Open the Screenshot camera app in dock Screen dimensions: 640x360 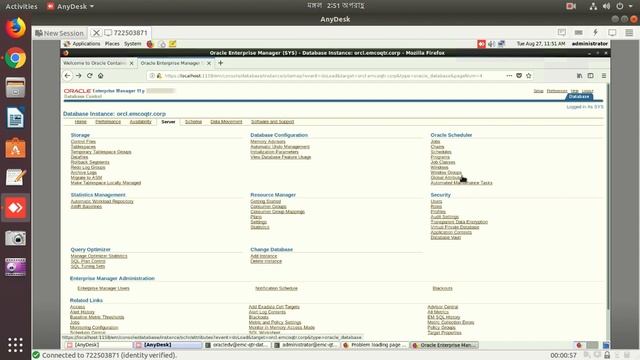click(x=16, y=238)
